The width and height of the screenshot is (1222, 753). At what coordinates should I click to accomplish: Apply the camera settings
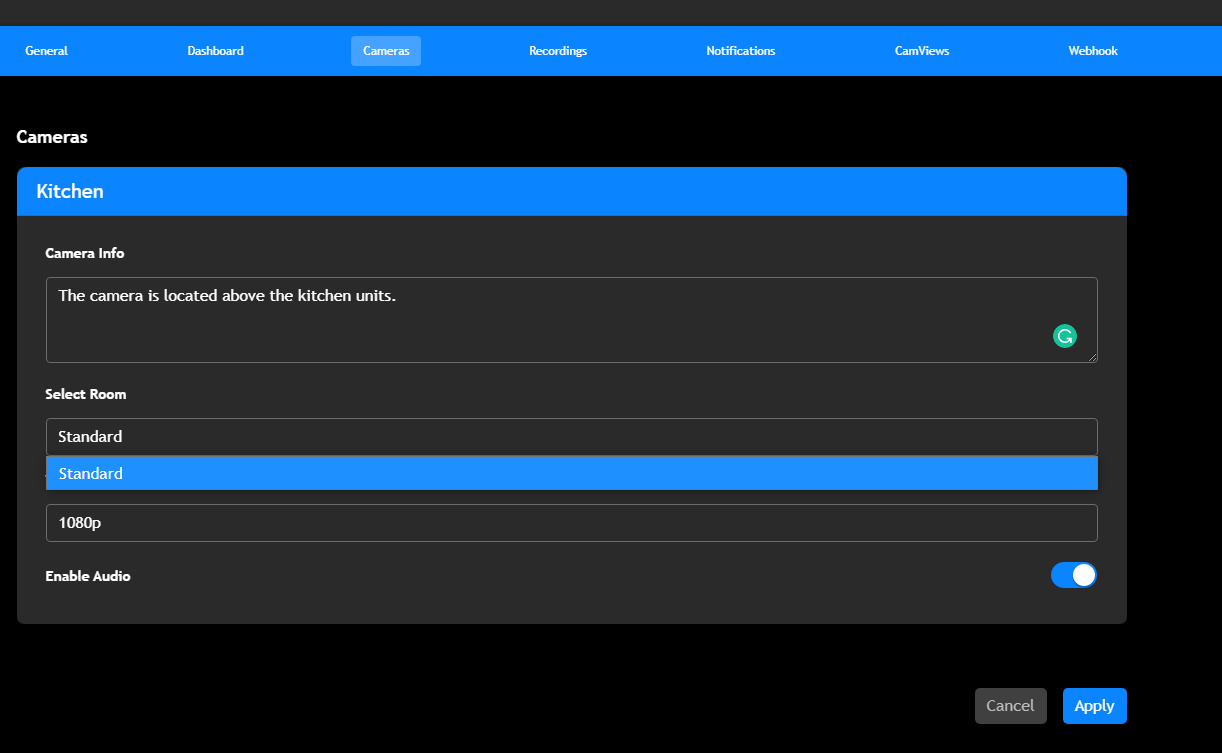click(1094, 705)
